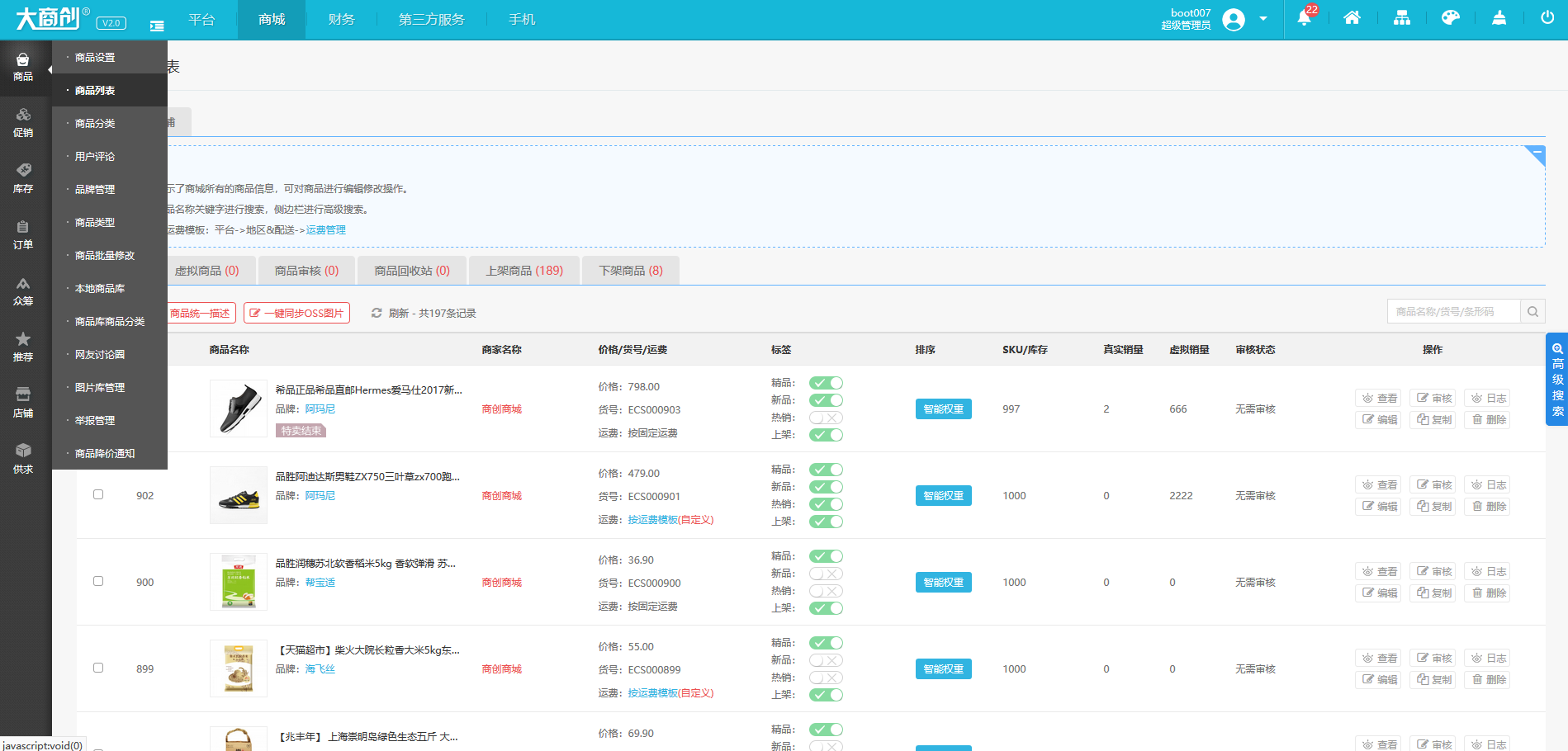Image resolution: width=1568 pixels, height=751 pixels.
Task: Switch to 上架商品 (189) tab
Action: (x=524, y=271)
